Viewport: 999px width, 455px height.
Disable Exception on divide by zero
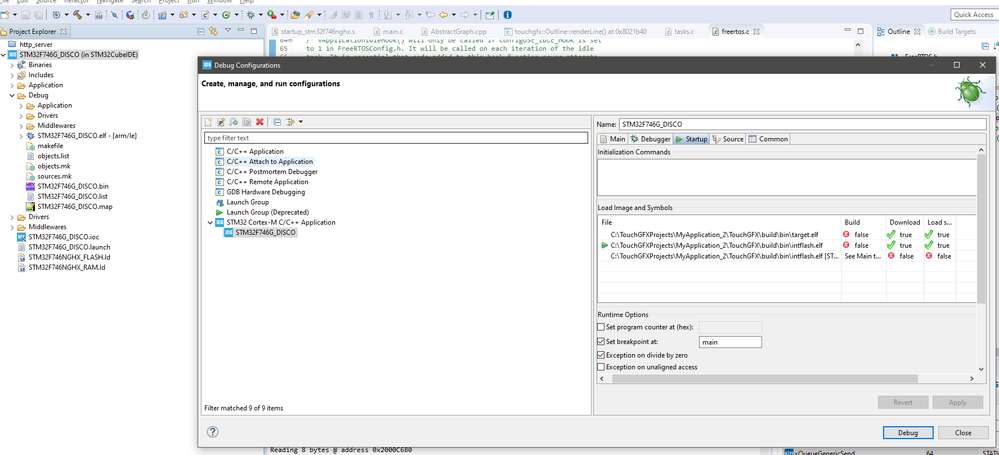coord(600,355)
